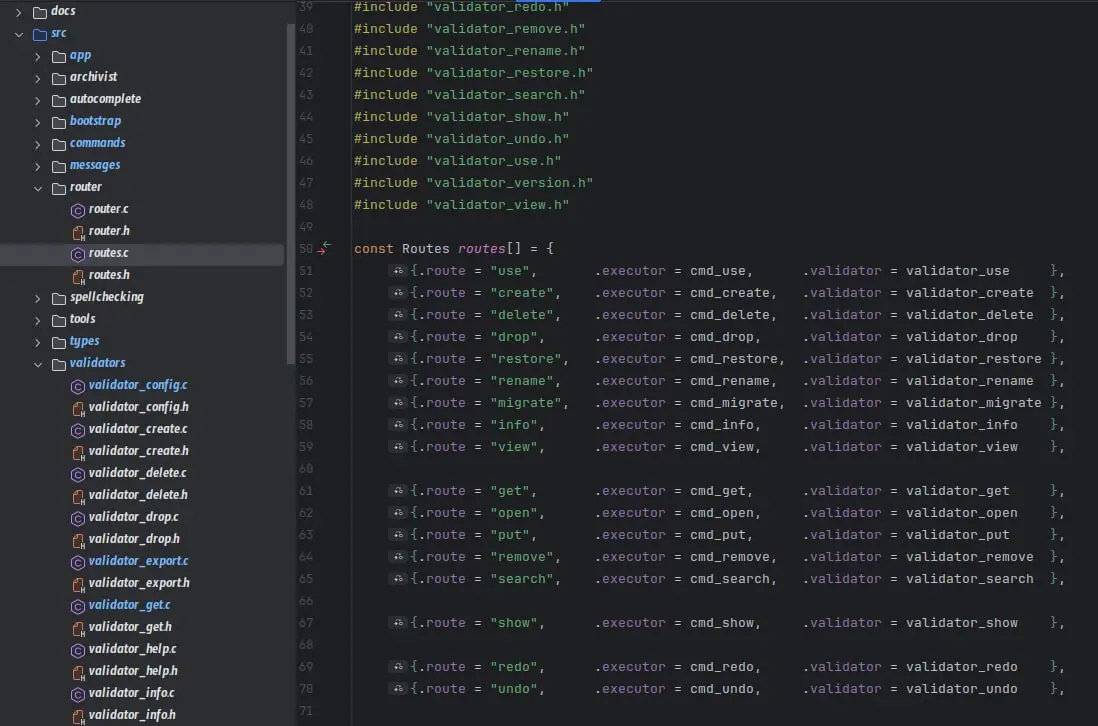This screenshot has height=726, width=1098.
Task: Open validator_drop.h from the project tree
Action: [x=134, y=538]
